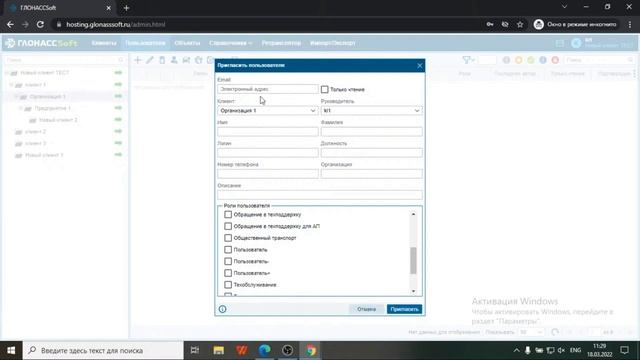Select the green circle status icon

point(531,60)
